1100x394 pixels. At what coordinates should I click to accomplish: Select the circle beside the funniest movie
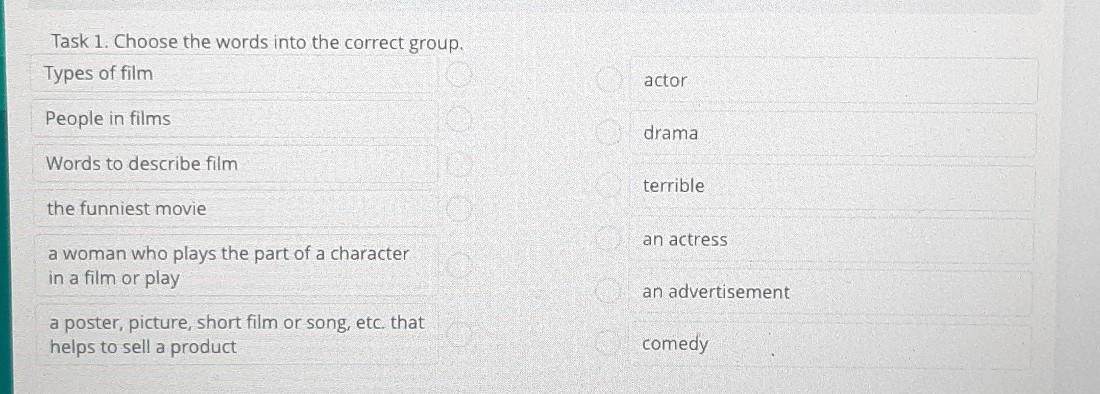click(x=458, y=209)
